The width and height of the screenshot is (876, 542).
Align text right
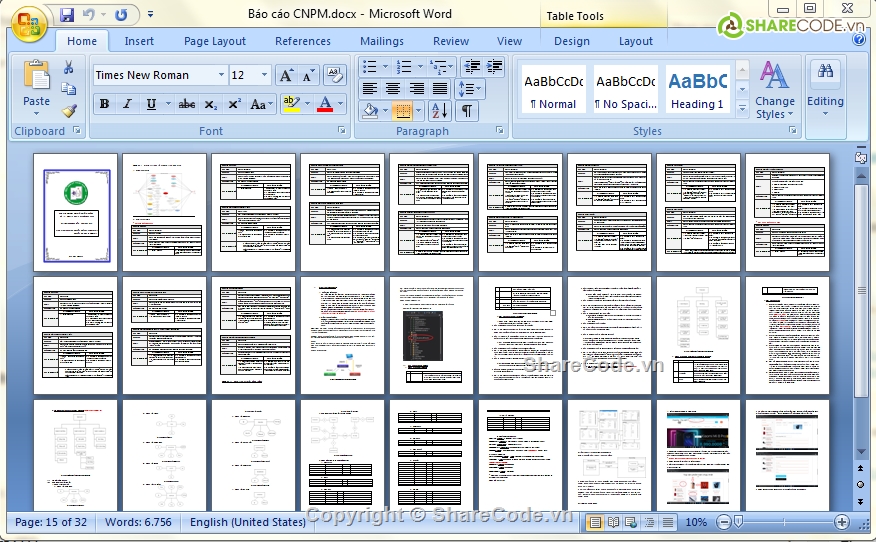416,88
